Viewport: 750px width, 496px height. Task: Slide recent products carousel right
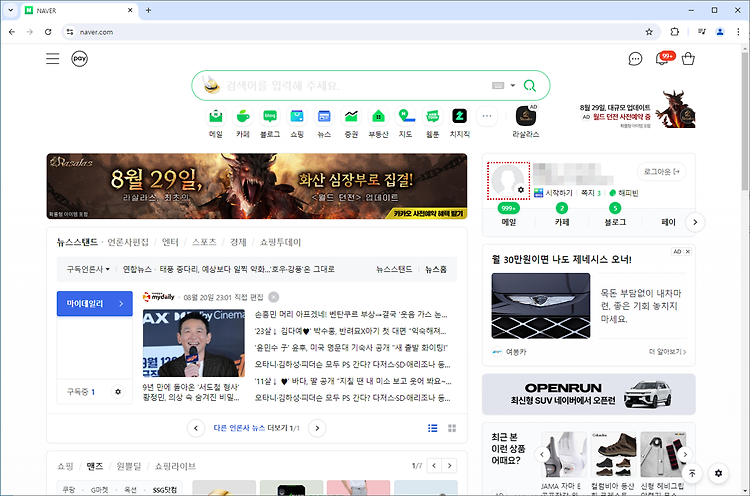pyautogui.click(x=685, y=454)
